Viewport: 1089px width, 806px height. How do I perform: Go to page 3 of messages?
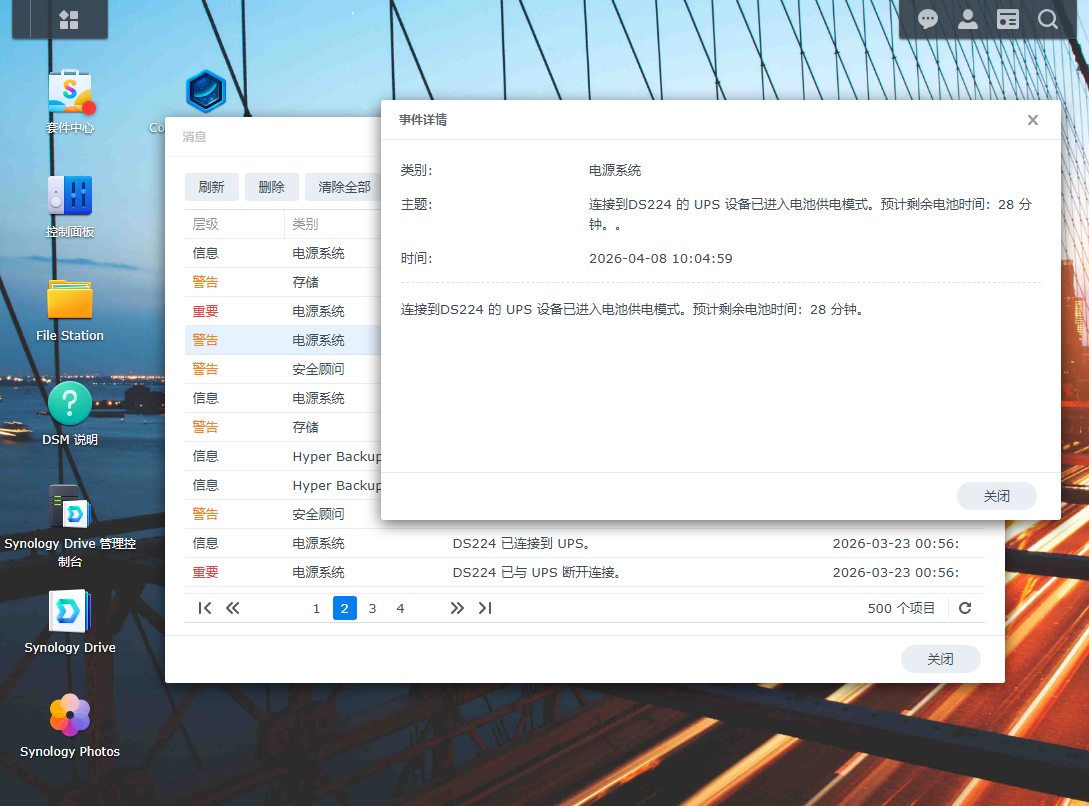pyautogui.click(x=372, y=608)
